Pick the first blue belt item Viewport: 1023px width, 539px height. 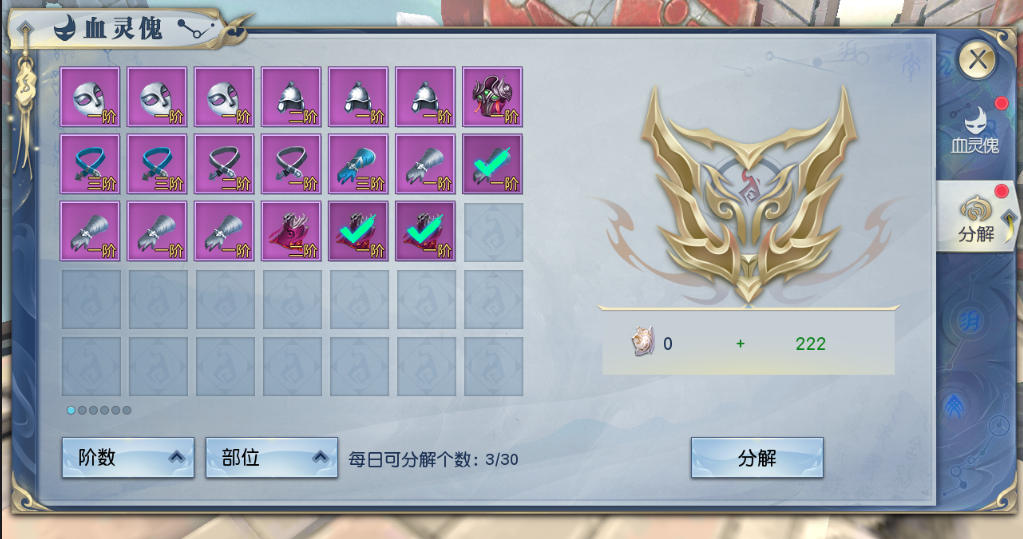pos(90,164)
